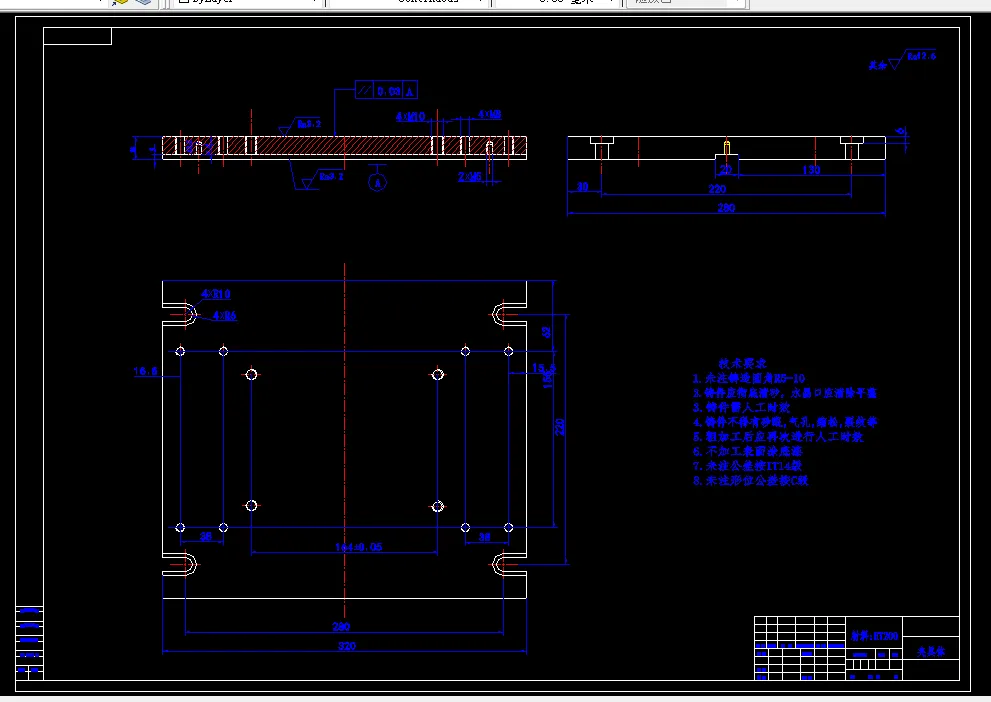The image size is (991, 702).
Task: Pick the 280 dimension in side view
Action: click(x=726, y=207)
